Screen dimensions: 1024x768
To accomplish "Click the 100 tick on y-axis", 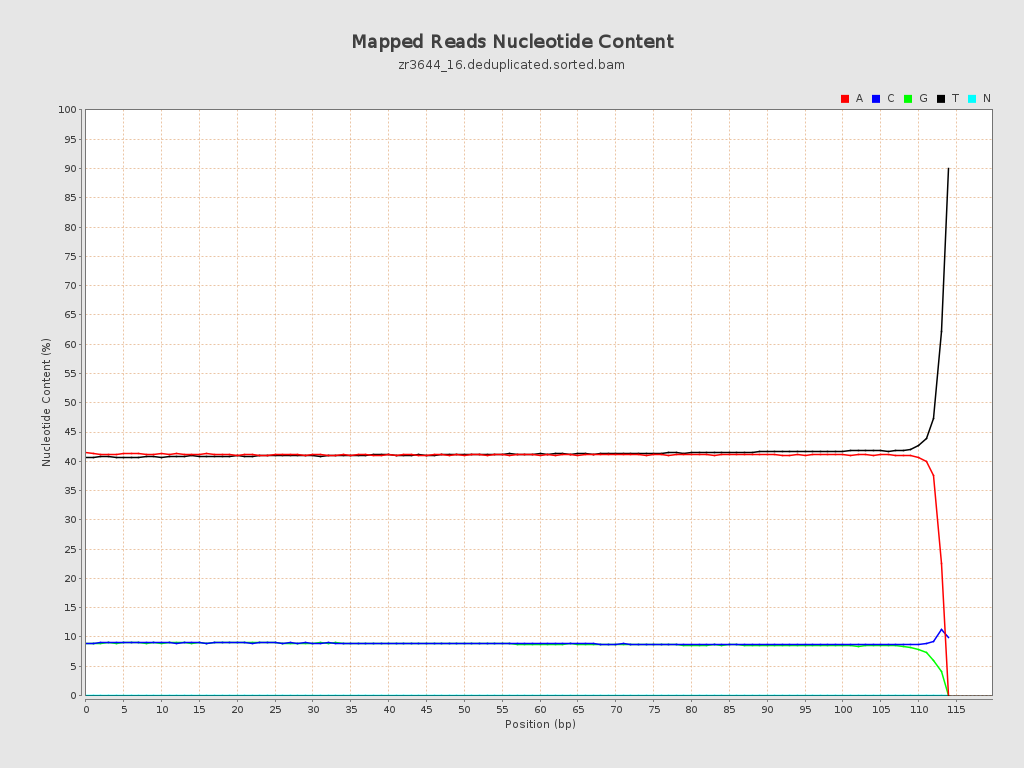I will click(67, 110).
